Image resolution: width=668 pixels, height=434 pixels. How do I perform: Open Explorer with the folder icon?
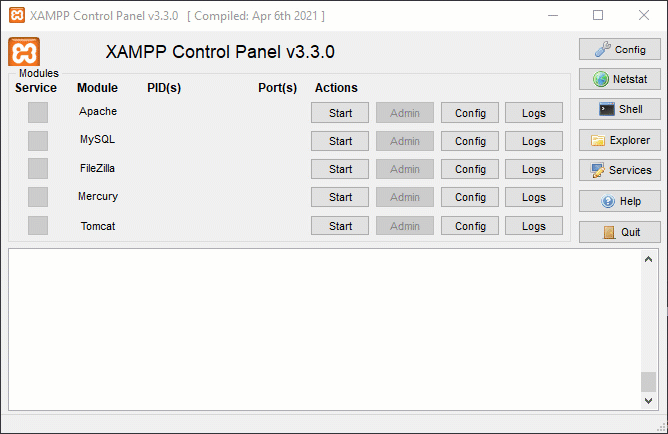(x=619, y=140)
